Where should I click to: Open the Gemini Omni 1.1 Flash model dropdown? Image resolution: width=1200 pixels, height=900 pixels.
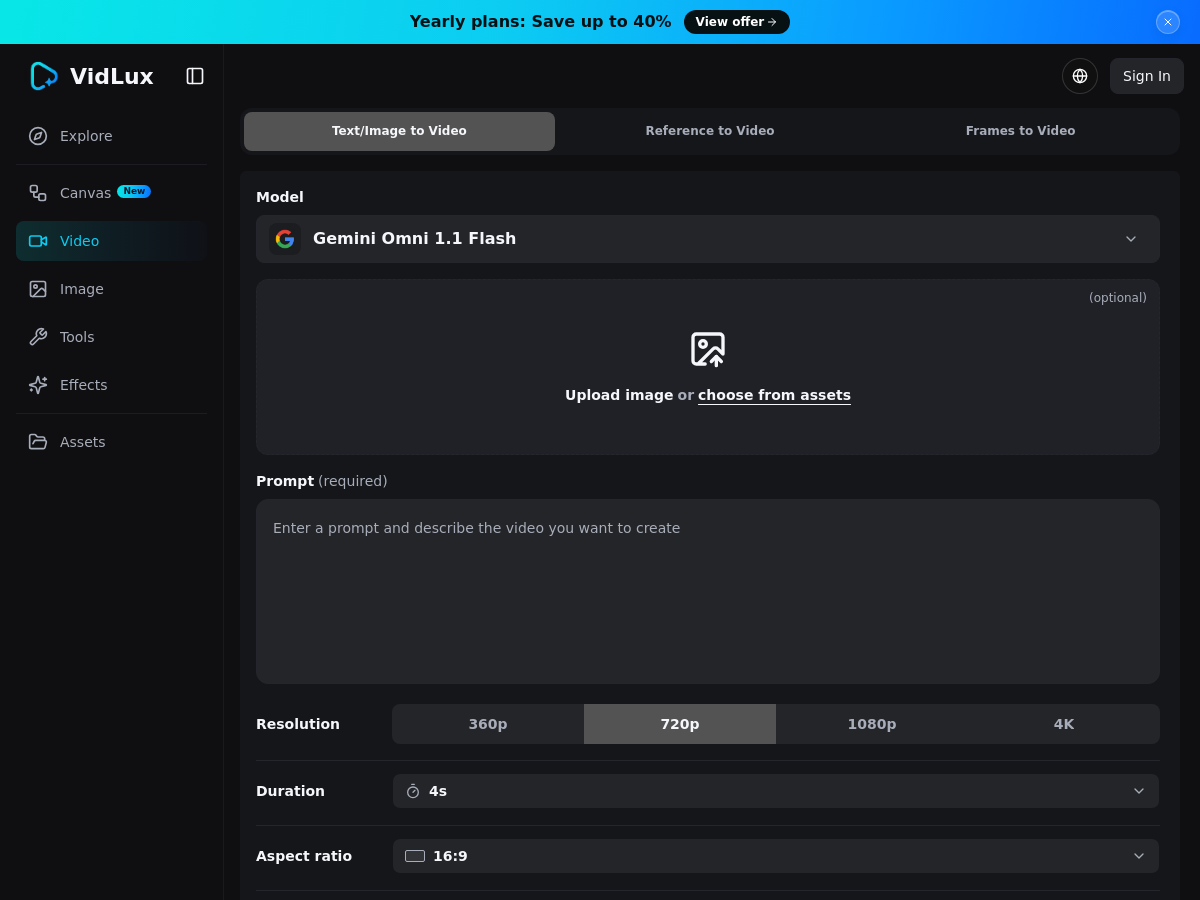click(x=708, y=239)
